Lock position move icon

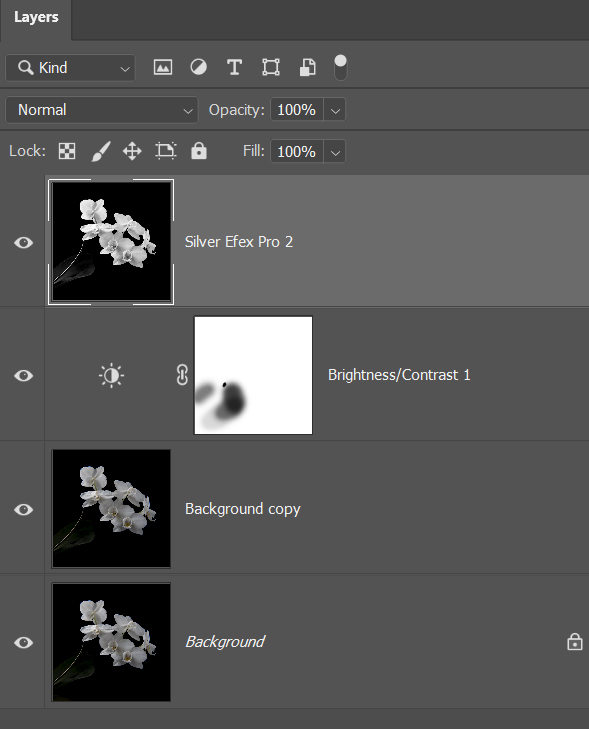pos(132,151)
